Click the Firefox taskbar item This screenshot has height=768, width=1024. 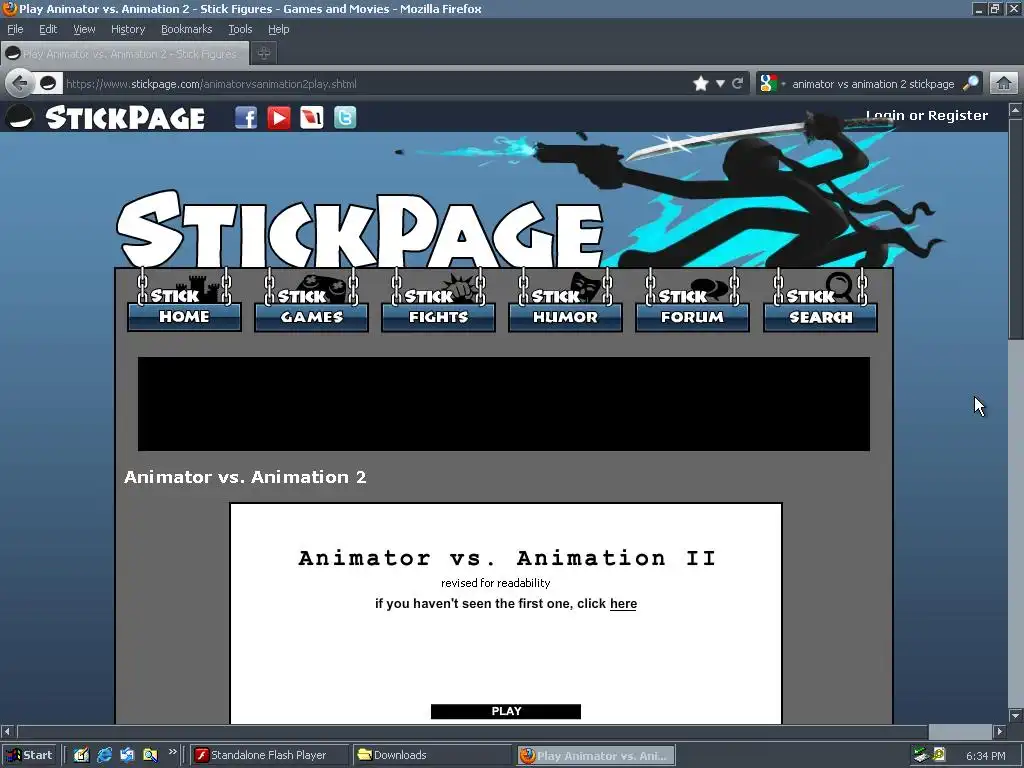point(595,755)
